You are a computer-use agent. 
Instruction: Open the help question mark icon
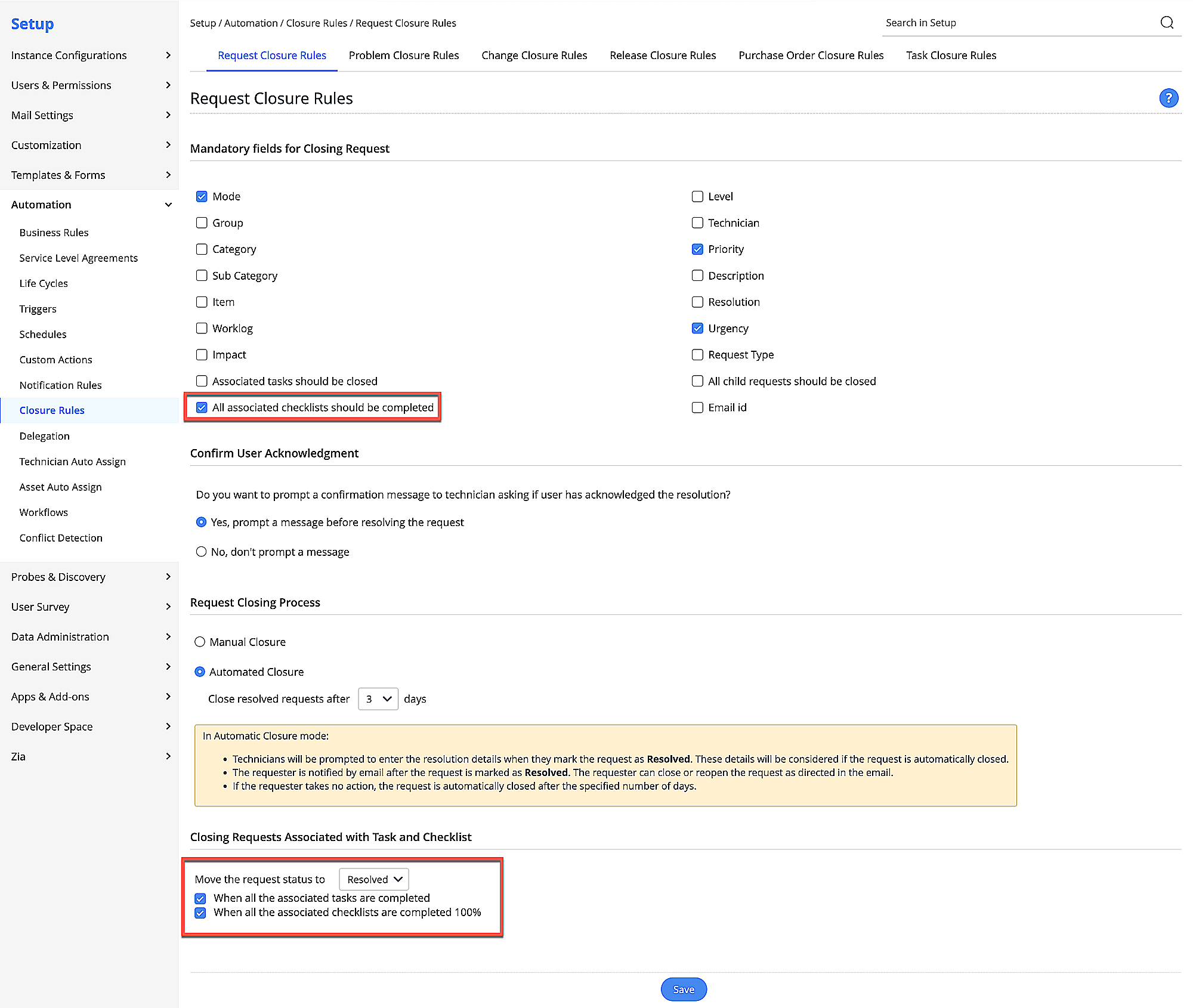[x=1169, y=98]
